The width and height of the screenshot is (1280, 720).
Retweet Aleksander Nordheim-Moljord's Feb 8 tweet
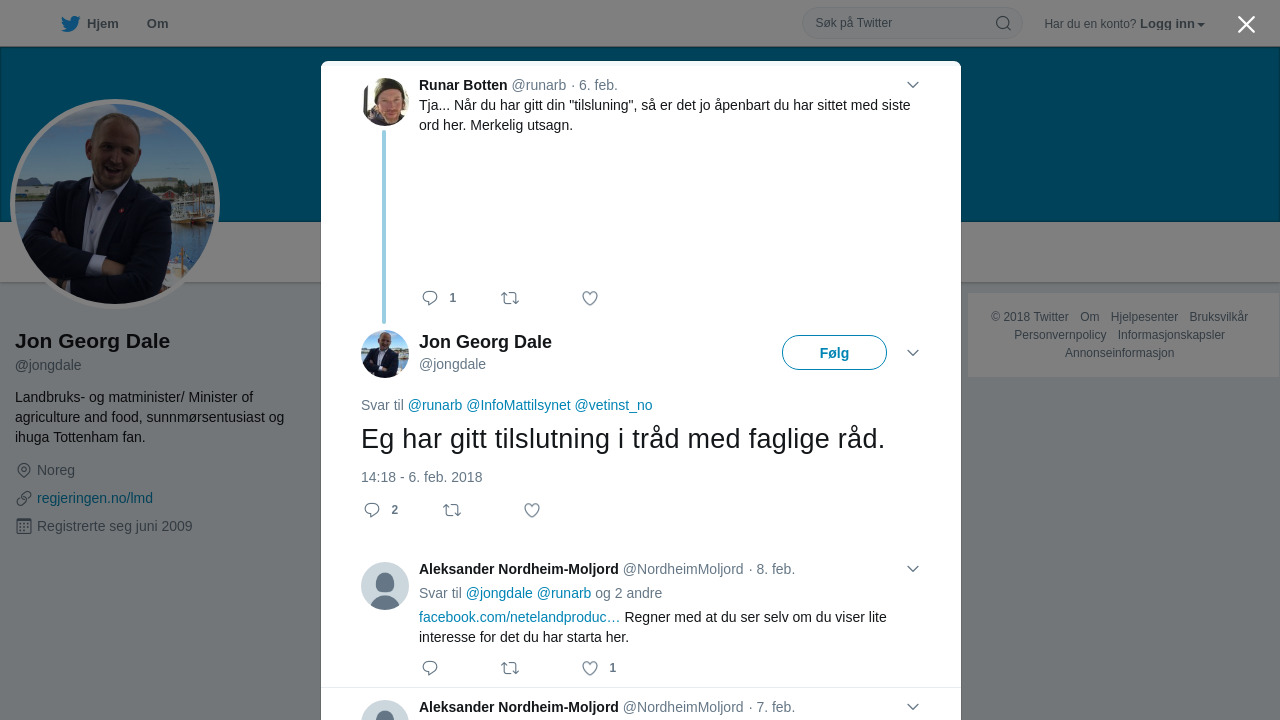tap(510, 668)
